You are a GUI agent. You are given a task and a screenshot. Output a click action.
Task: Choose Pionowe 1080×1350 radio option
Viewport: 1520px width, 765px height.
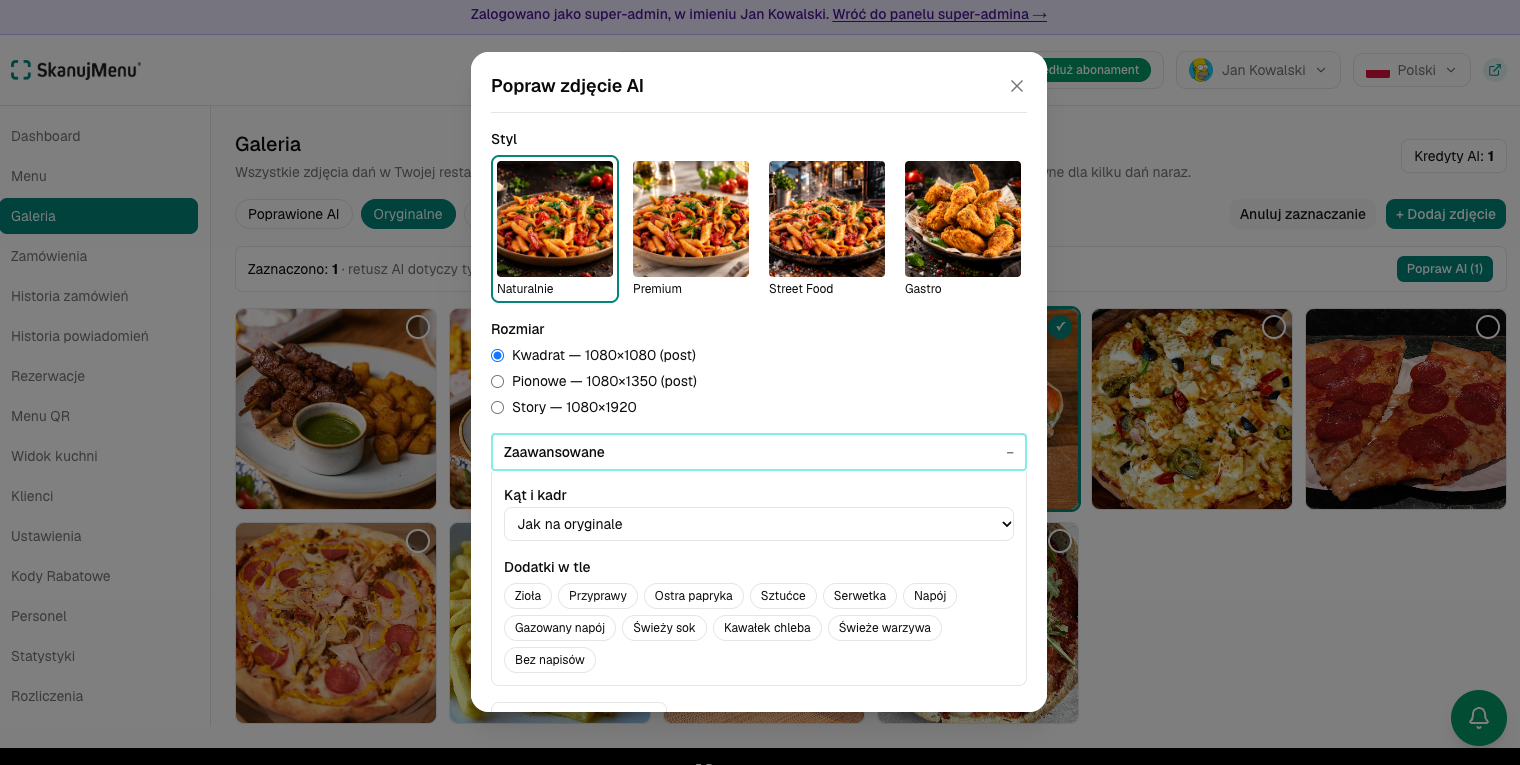(x=498, y=381)
